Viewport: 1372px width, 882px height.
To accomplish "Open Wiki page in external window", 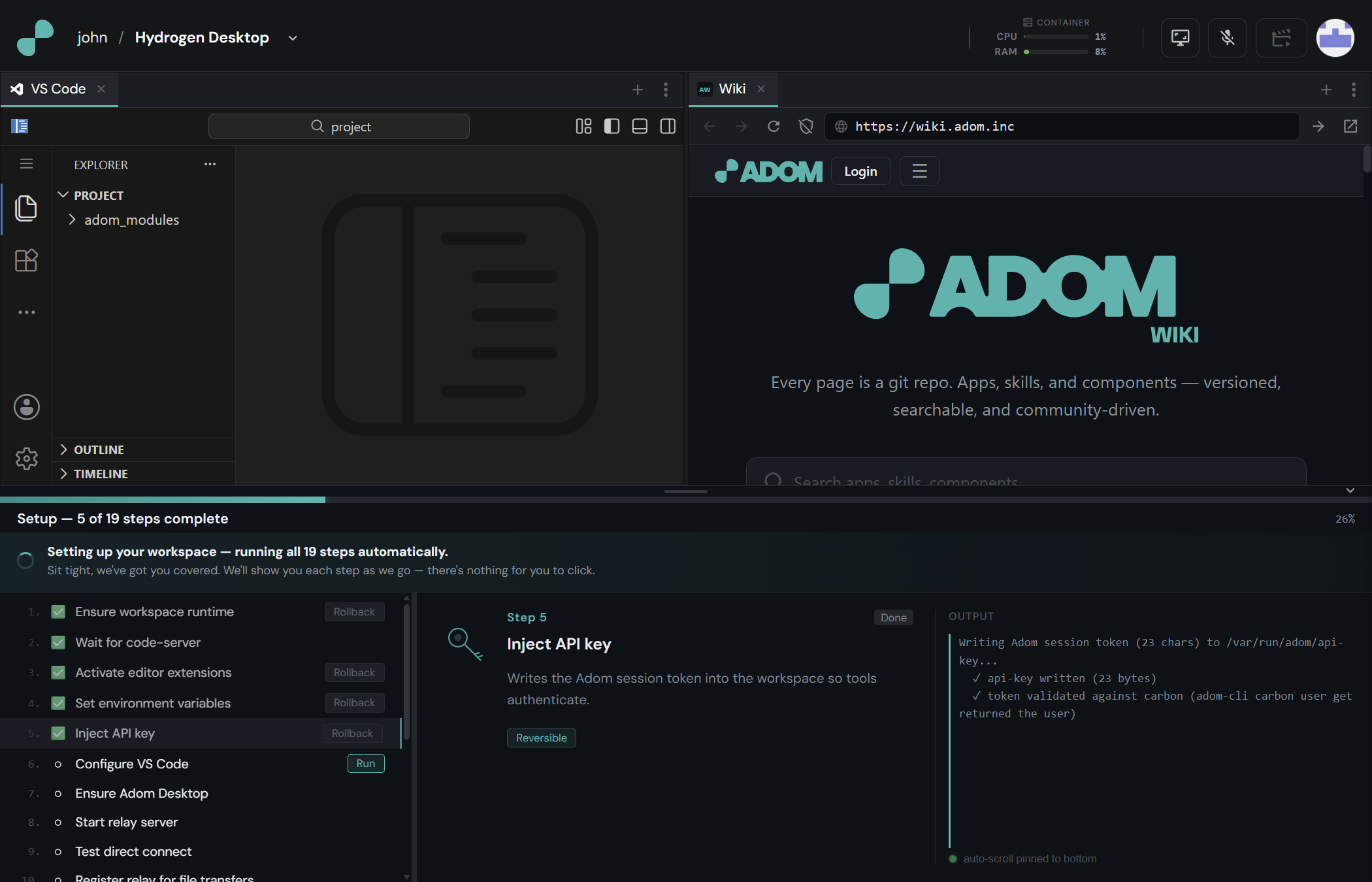I will click(1350, 126).
